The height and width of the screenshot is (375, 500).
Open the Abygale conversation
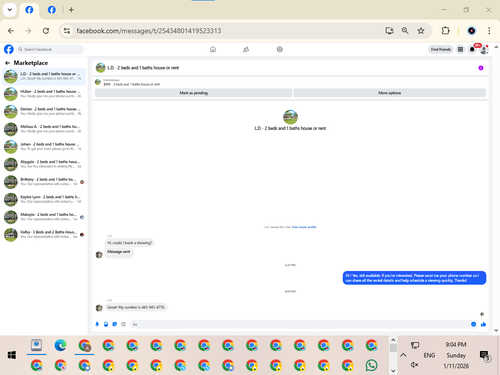coord(44,164)
